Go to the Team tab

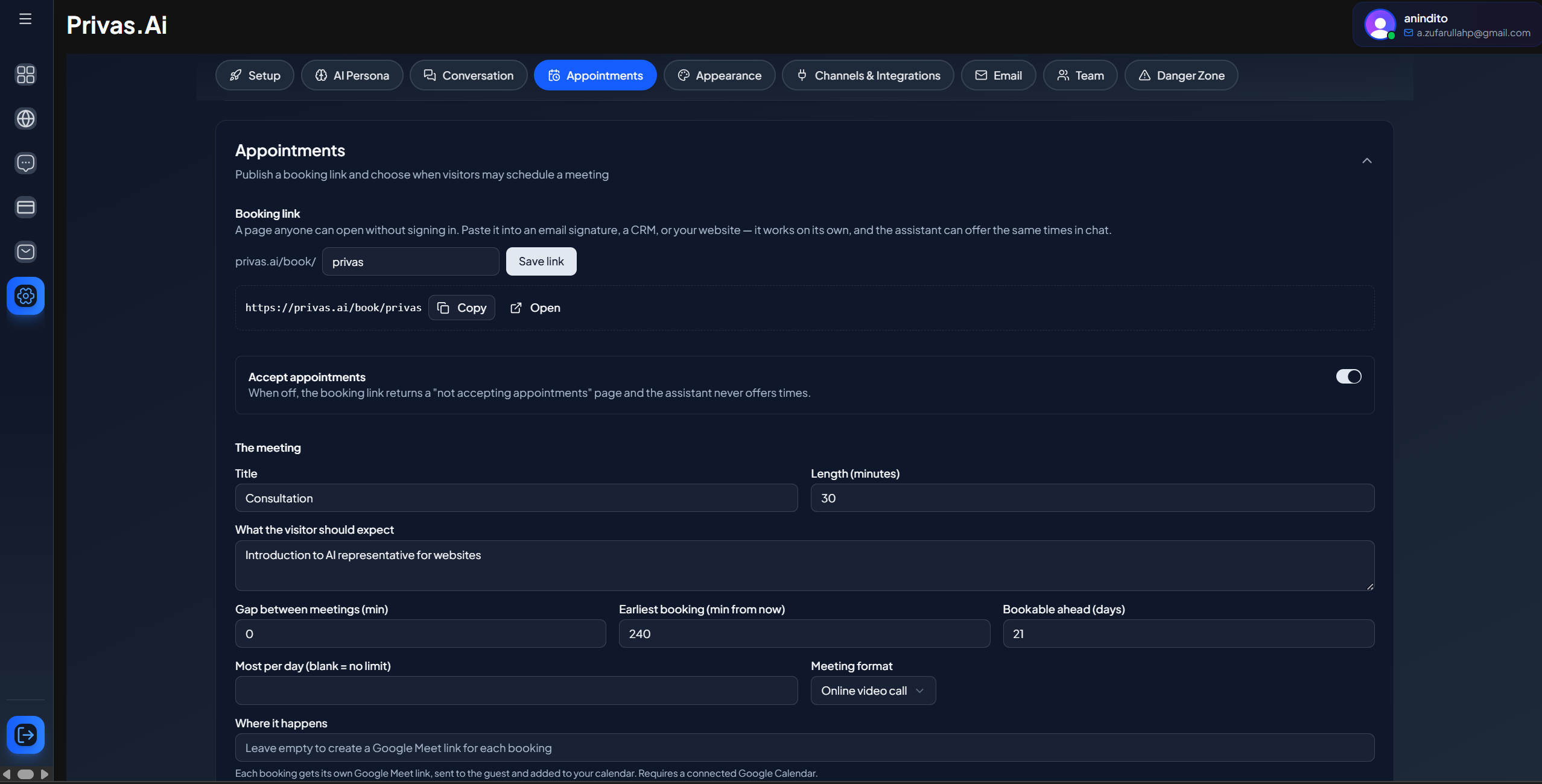click(x=1080, y=75)
